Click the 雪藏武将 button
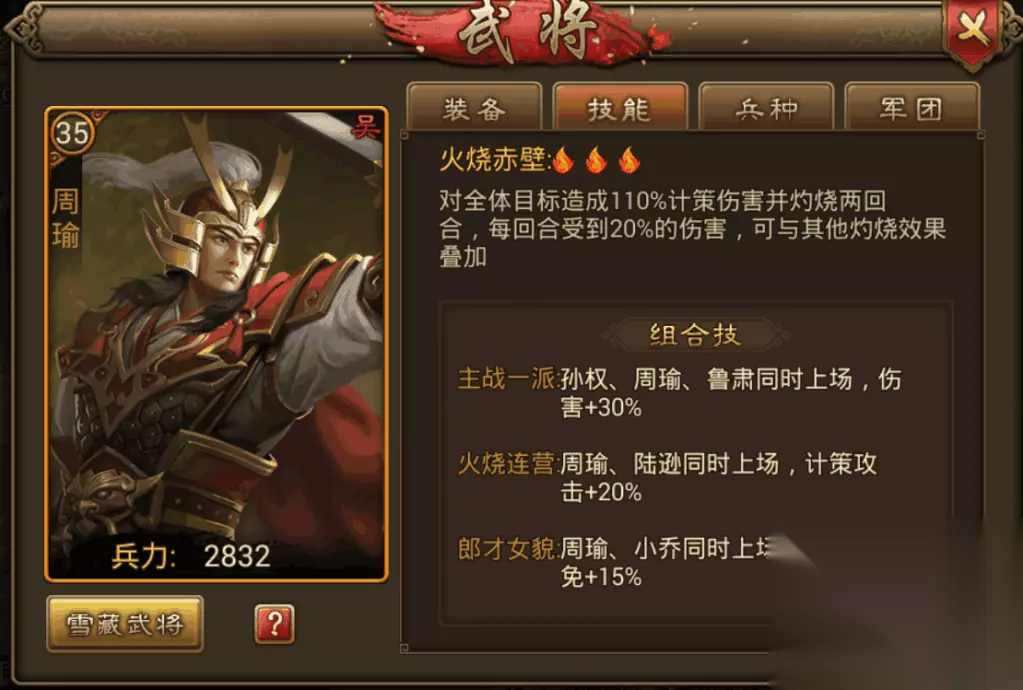Viewport: 1023px width, 690px height. click(x=125, y=624)
